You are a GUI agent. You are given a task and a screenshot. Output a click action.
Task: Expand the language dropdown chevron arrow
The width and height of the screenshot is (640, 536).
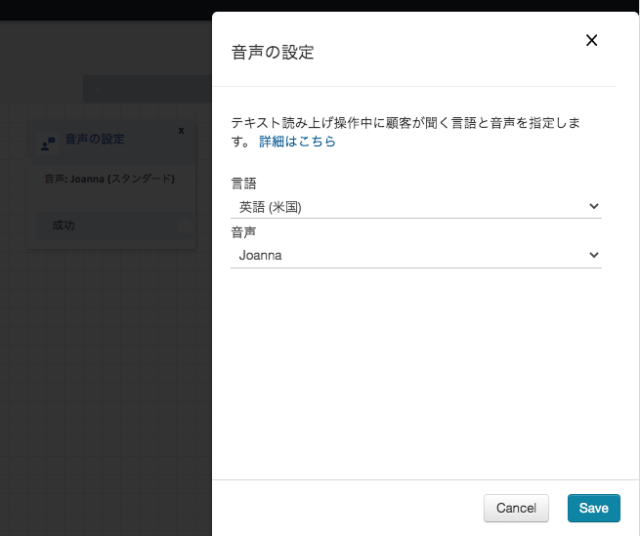click(594, 206)
